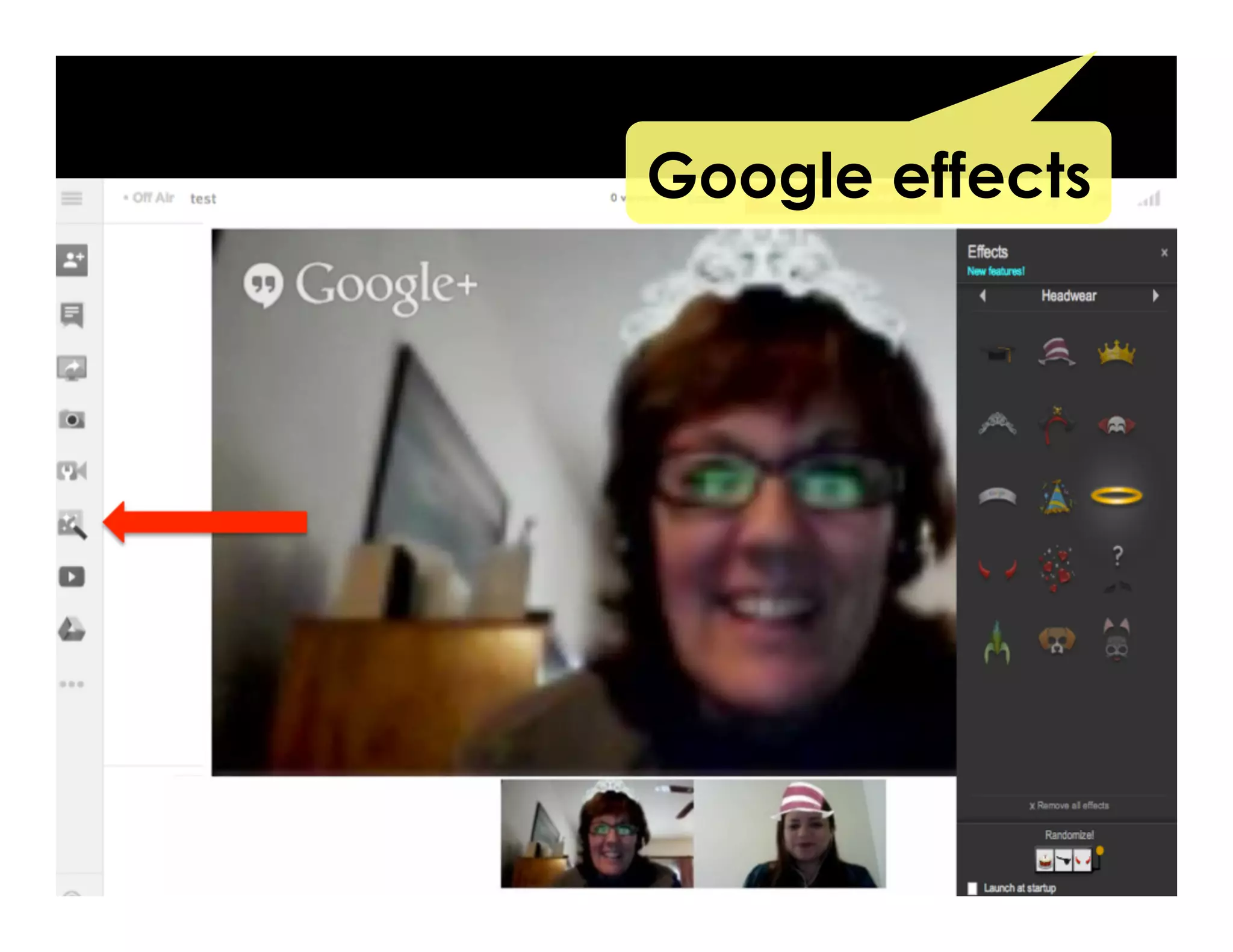The height and width of the screenshot is (952, 1233).
Task: Show more apps via three dots
Action: [72, 684]
